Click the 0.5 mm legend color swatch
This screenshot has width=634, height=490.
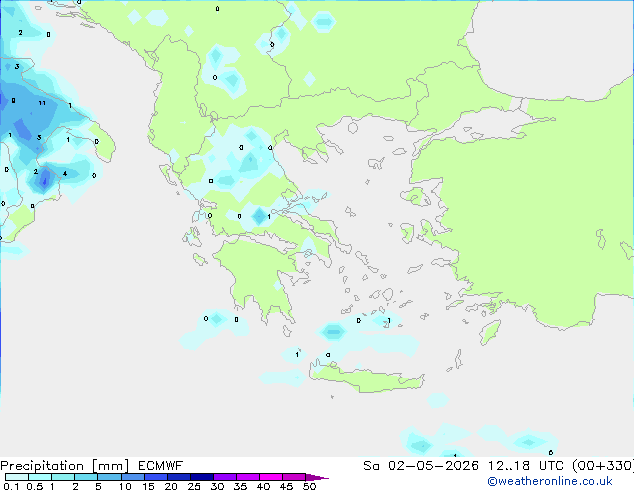pos(40,477)
